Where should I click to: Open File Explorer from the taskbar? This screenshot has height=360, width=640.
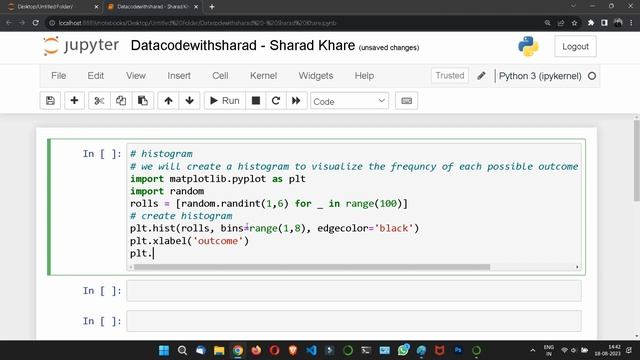tap(219, 350)
